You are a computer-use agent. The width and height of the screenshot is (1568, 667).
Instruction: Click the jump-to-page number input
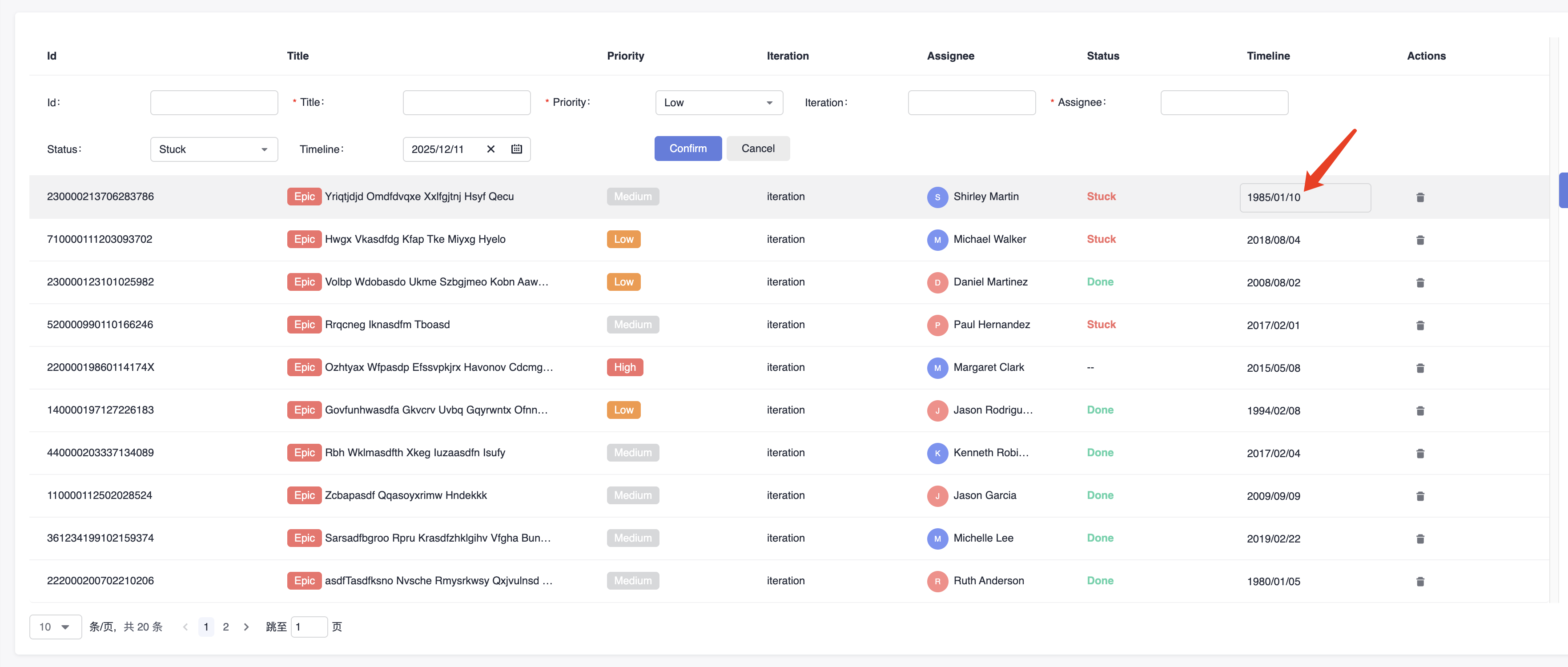[x=309, y=627]
